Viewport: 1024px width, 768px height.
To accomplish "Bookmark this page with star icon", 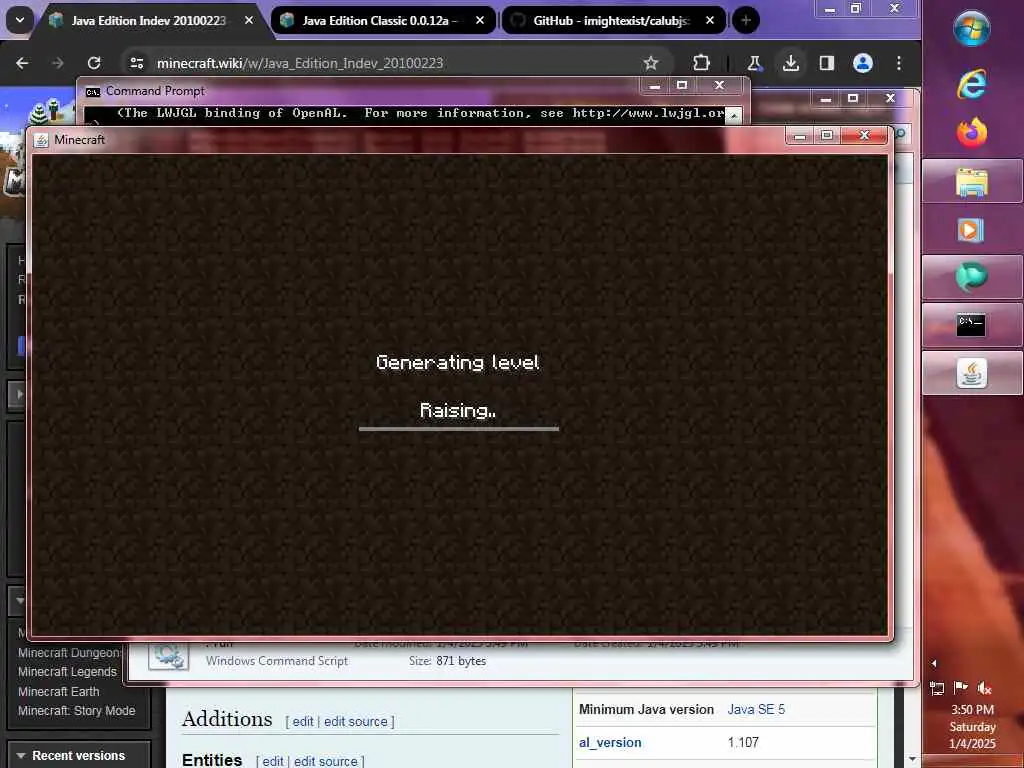I will click(650, 63).
